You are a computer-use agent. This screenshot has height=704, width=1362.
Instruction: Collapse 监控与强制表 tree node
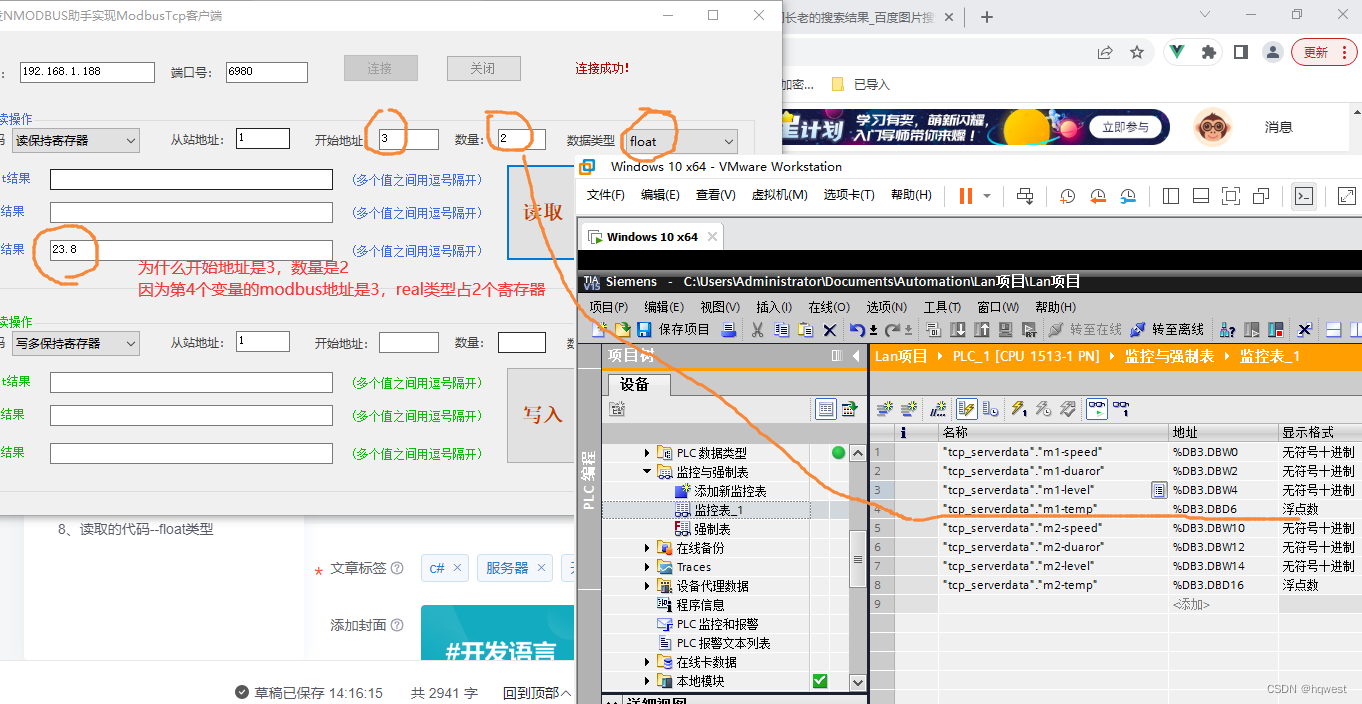pyautogui.click(x=648, y=472)
